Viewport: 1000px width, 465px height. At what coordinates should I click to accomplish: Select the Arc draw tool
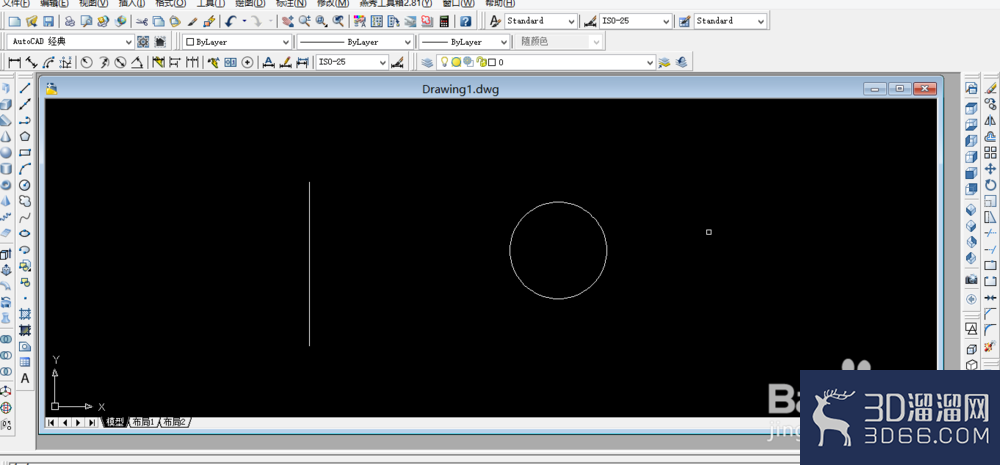click(x=25, y=168)
